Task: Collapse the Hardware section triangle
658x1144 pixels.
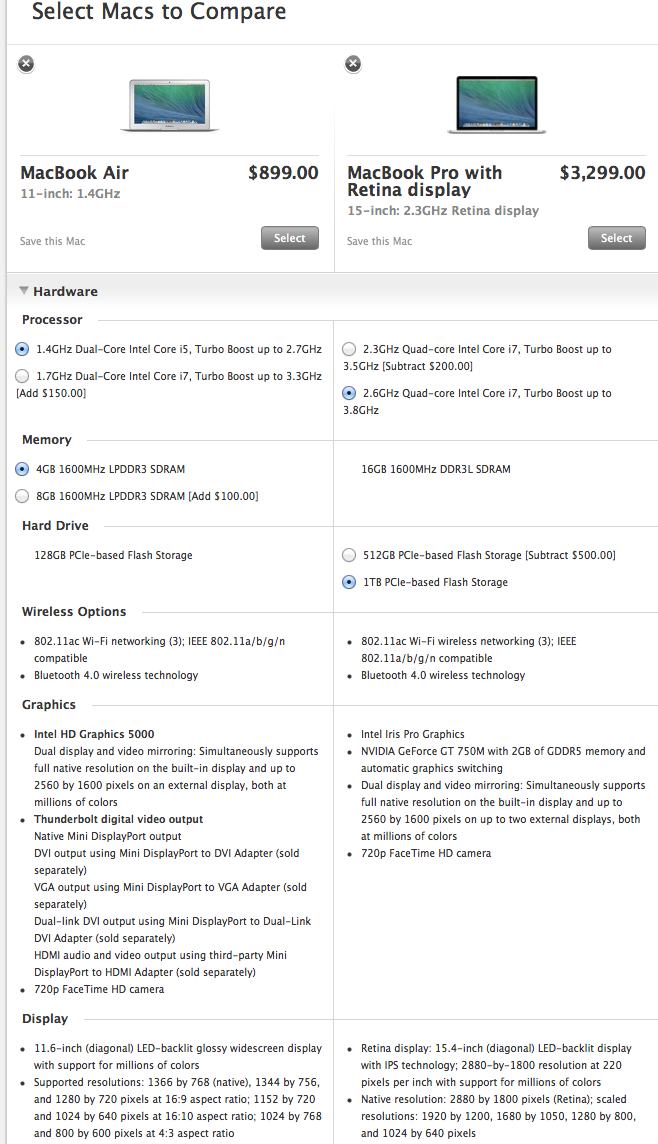Action: pos(24,291)
